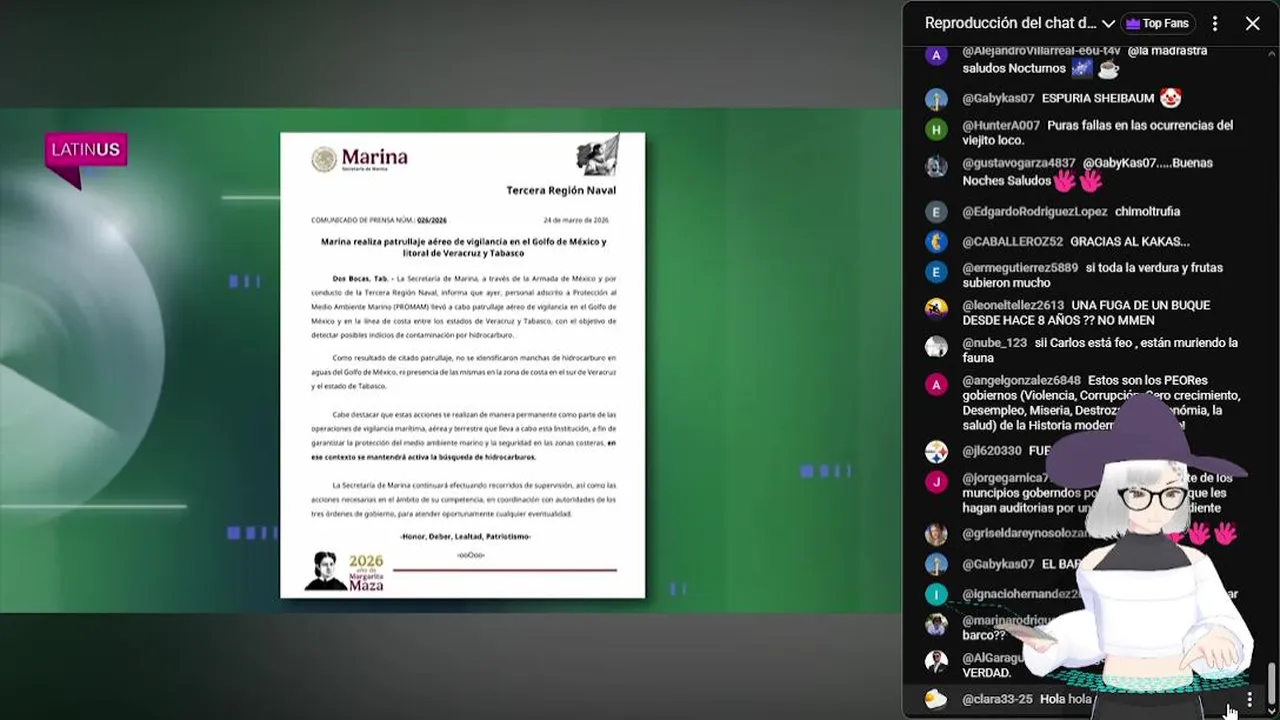Click avatar of @AlGaragu
This screenshot has width=1280, height=720.
[936, 662]
